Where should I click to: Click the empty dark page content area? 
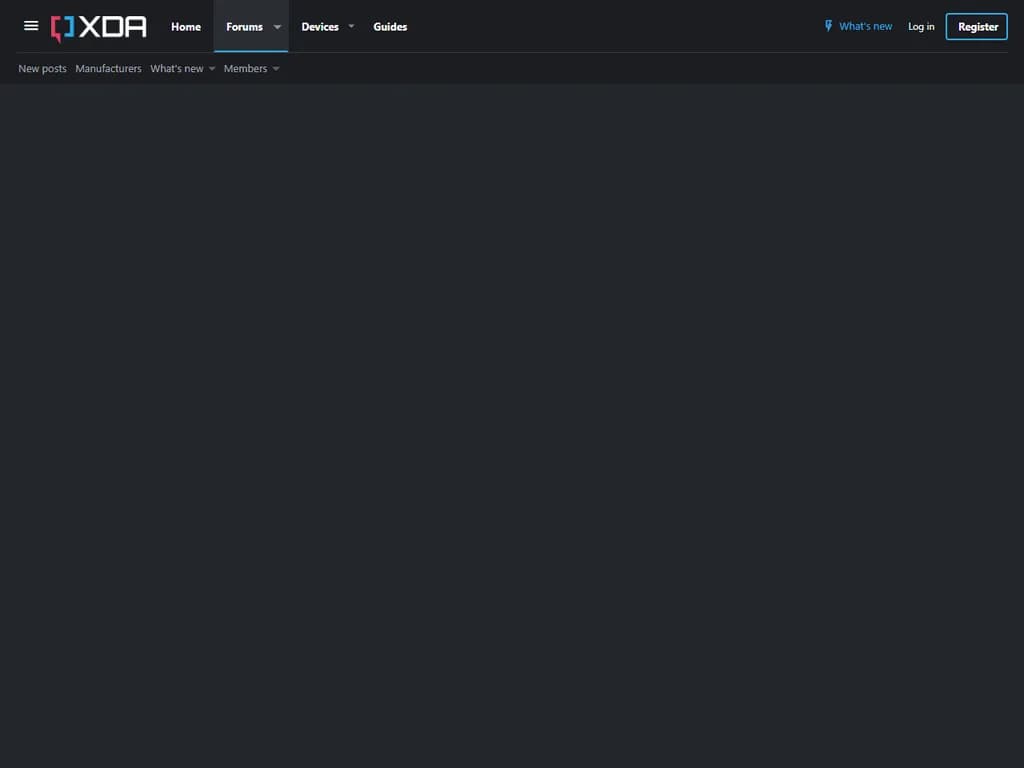[512, 424]
